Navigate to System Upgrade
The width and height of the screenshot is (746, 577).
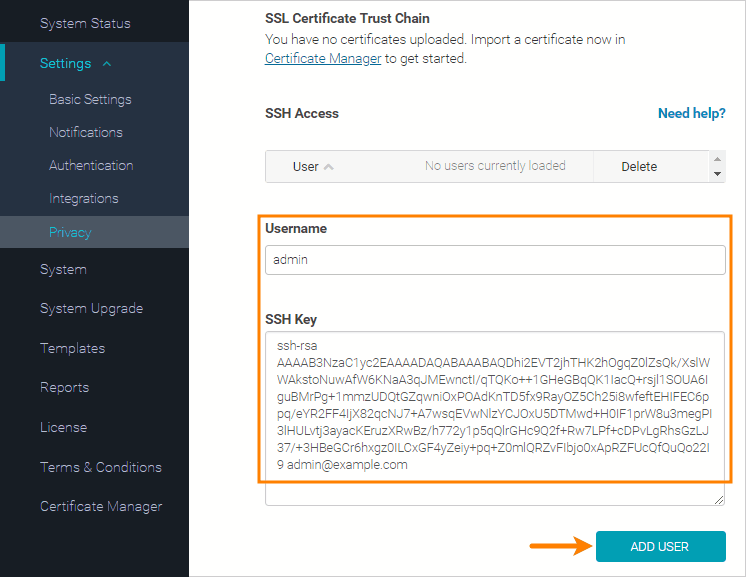[91, 309]
